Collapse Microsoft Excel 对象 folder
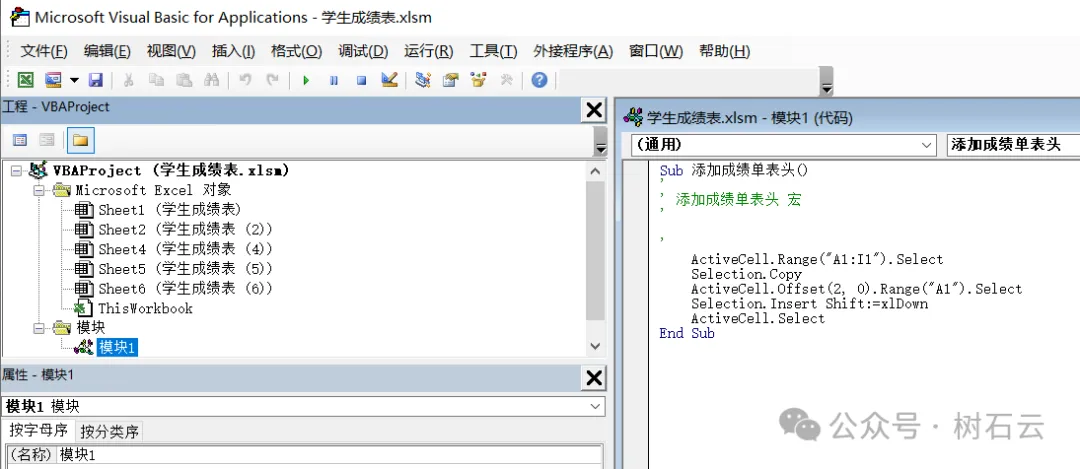This screenshot has height=469, width=1080. [39, 190]
